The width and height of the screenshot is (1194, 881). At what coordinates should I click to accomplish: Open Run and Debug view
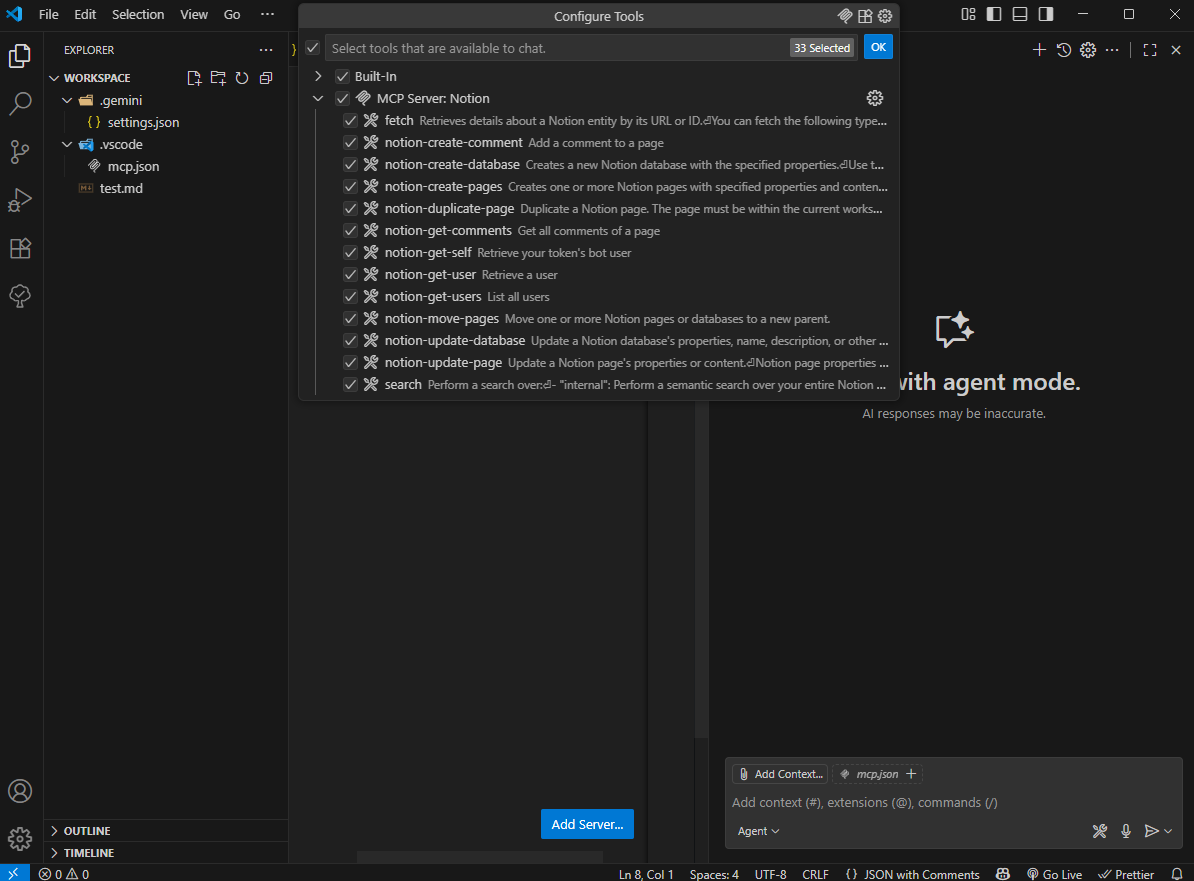click(21, 200)
